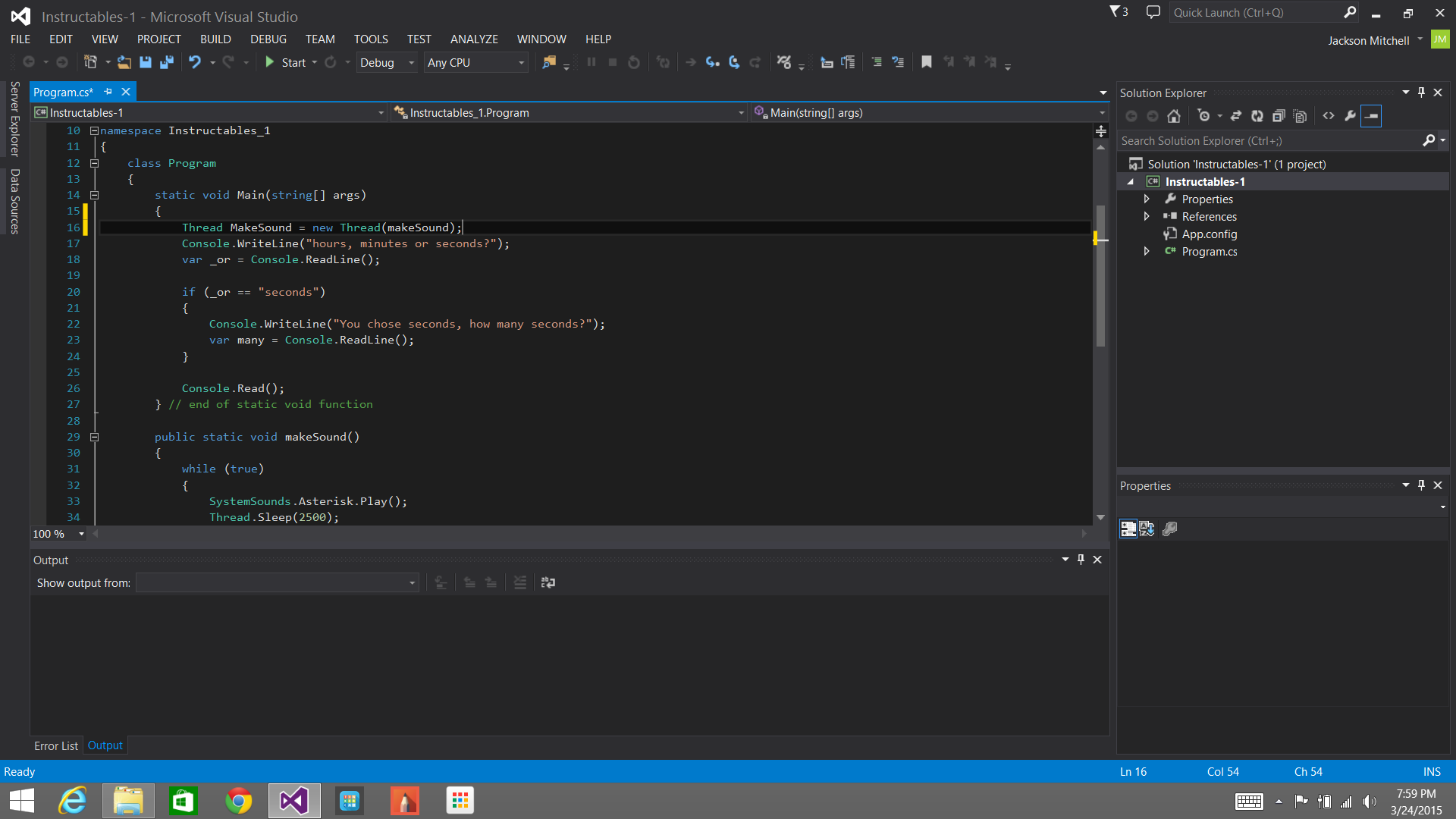Click the Step Over debug icon
Viewport: 1456px width, 819px height.
(x=733, y=62)
